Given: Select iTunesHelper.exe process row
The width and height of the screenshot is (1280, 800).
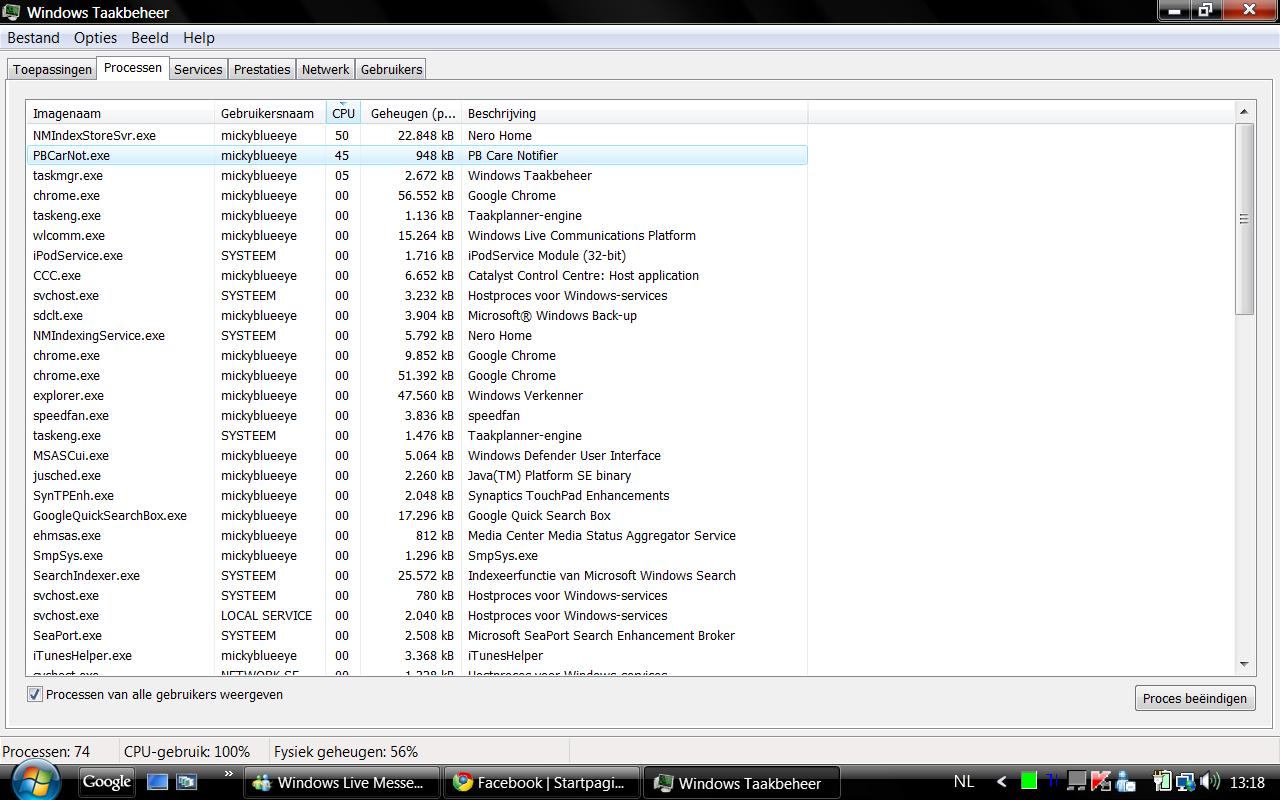Looking at the screenshot, I should click(x=417, y=655).
